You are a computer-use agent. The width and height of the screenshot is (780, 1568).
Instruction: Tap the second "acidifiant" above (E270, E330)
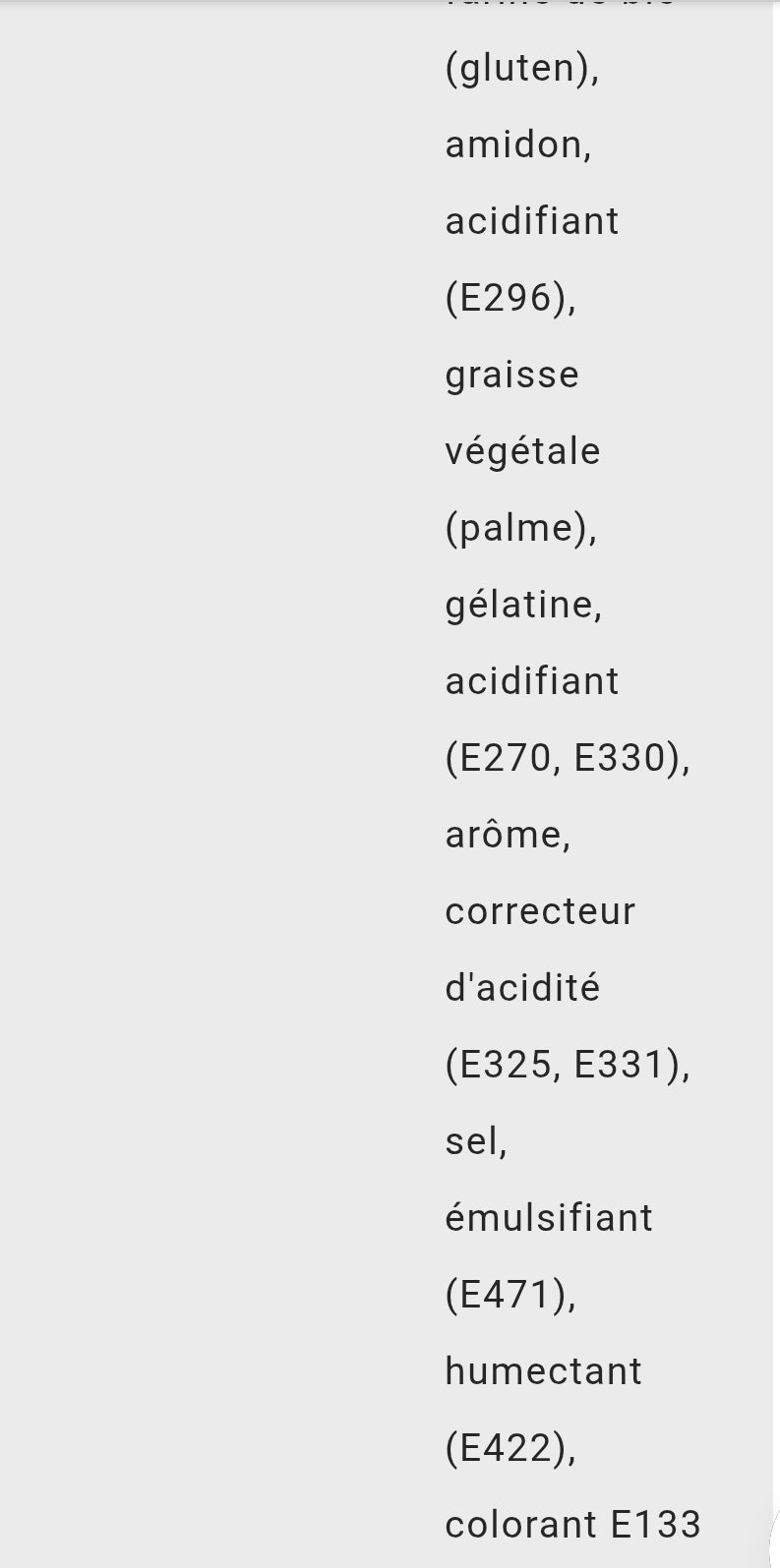pos(532,681)
